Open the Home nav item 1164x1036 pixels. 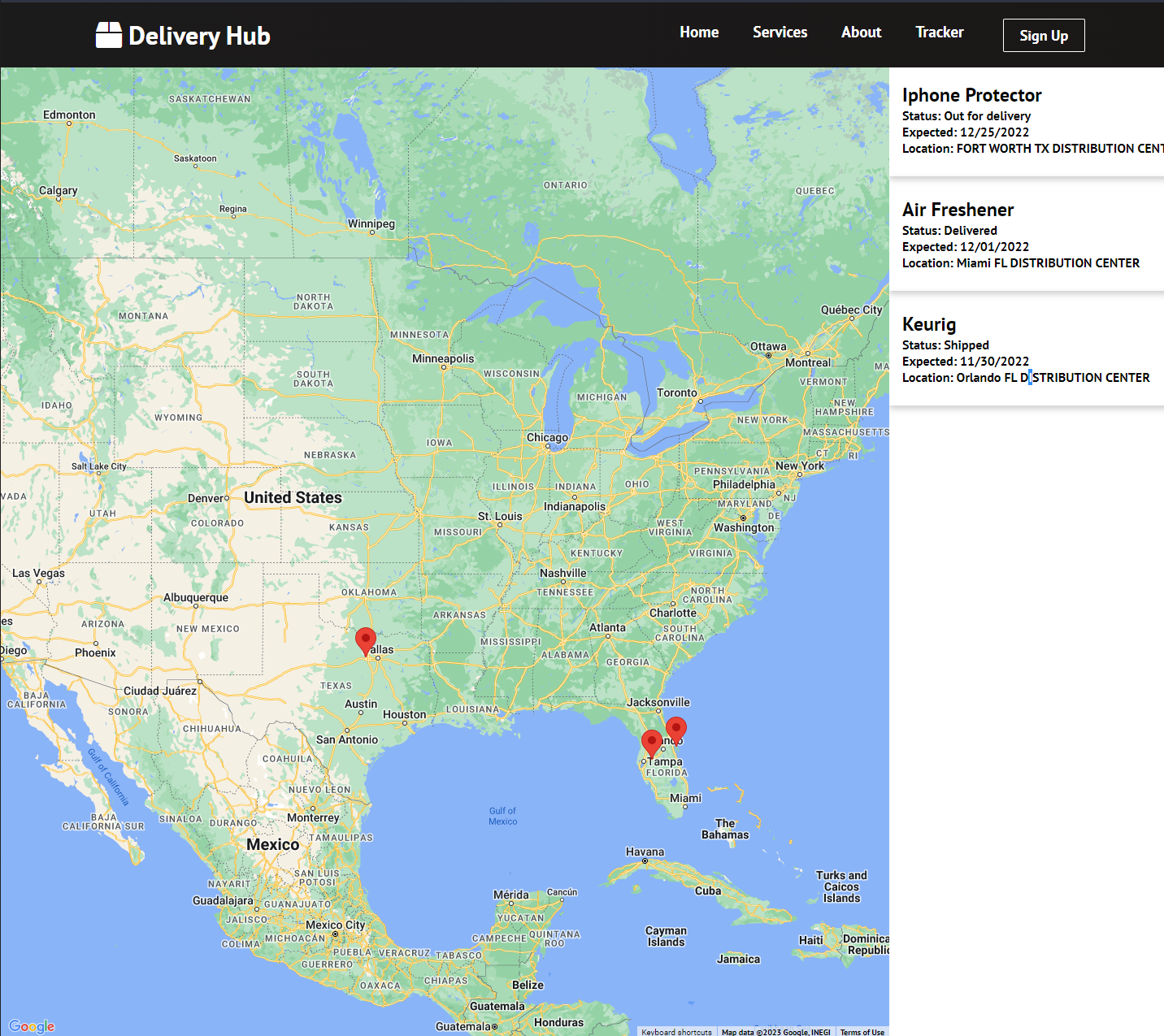[699, 33]
